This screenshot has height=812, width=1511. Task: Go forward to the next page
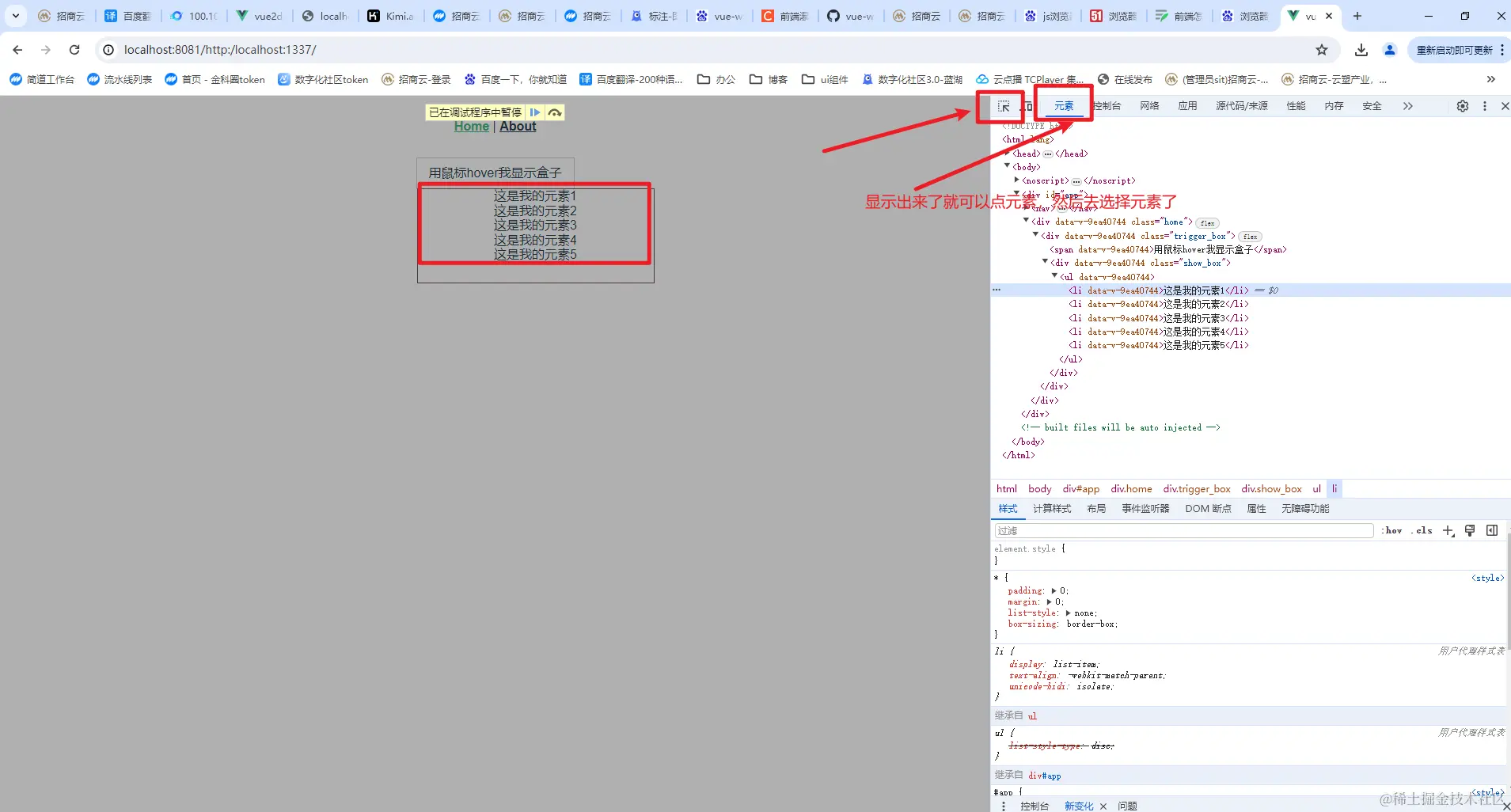[x=46, y=50]
